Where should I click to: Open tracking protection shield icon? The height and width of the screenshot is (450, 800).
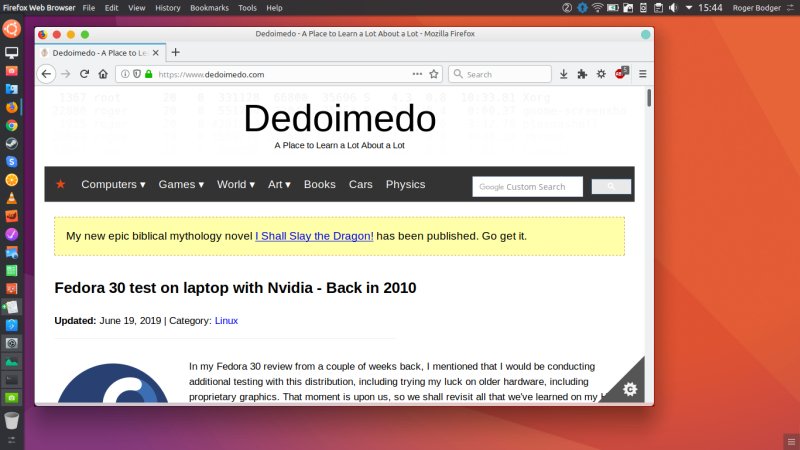click(137, 74)
